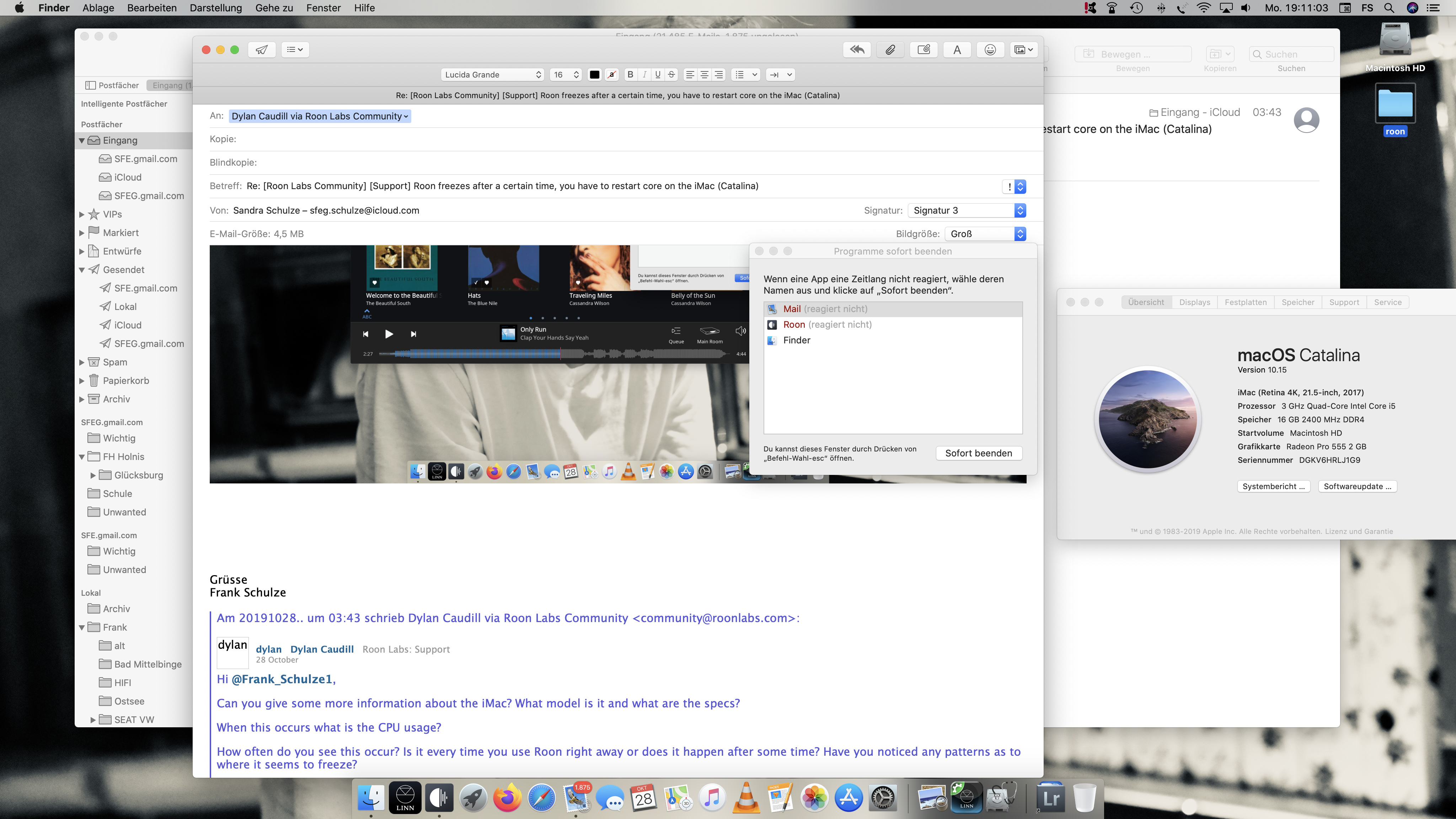Align text left
Screen dimensions: 1456x819
point(690,75)
